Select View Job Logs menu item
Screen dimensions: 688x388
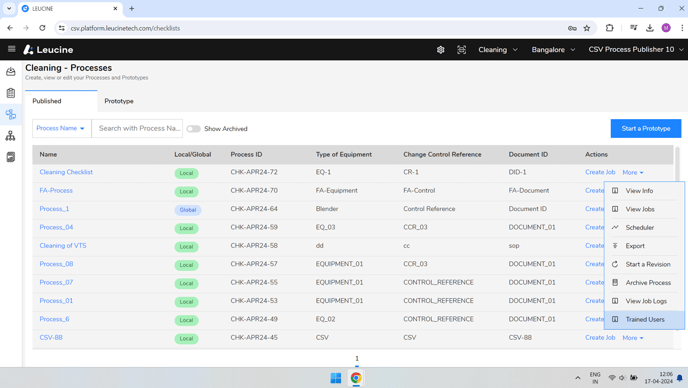click(x=644, y=301)
